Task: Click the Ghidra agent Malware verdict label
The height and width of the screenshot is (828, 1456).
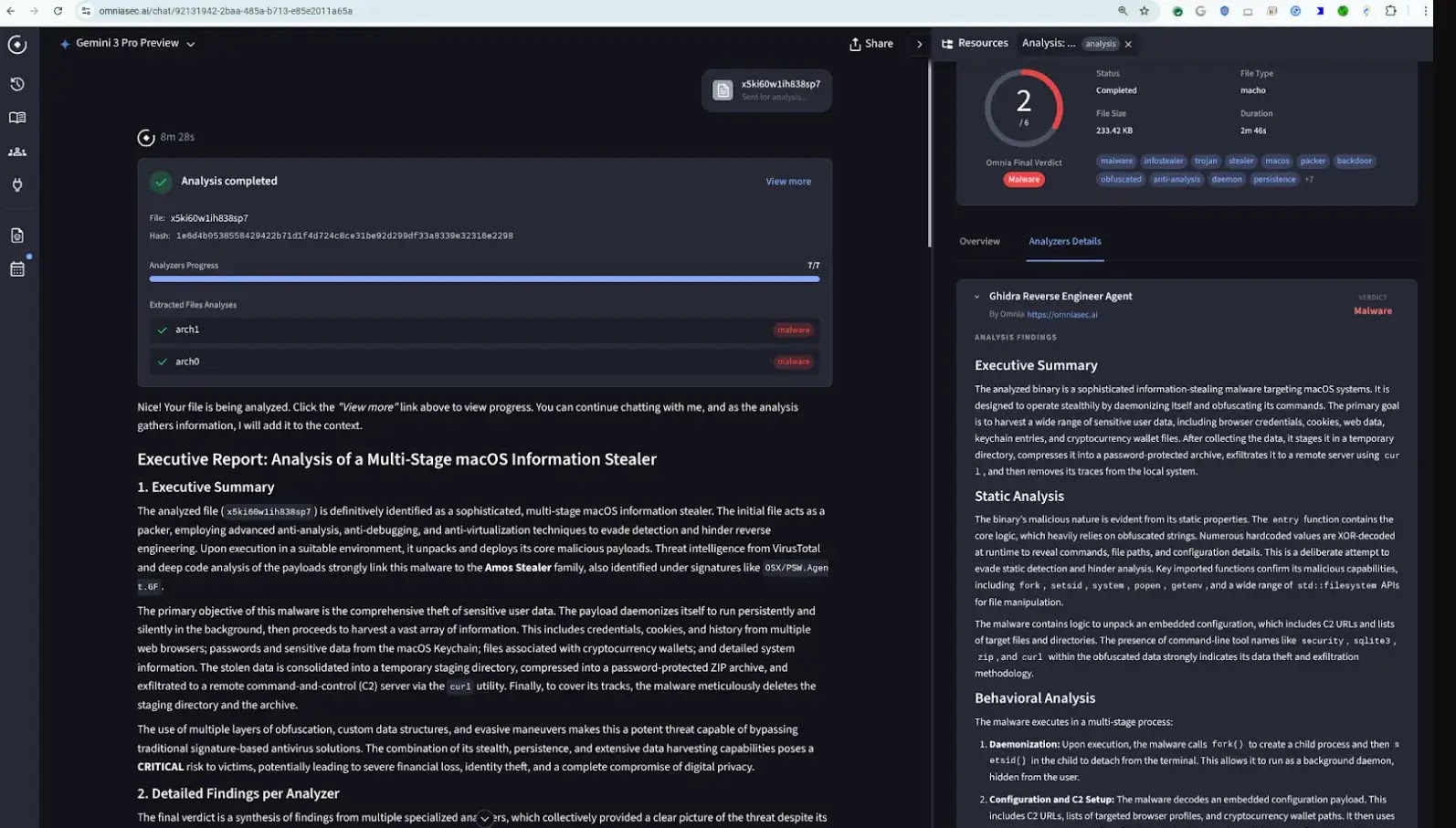Action: point(1372,311)
